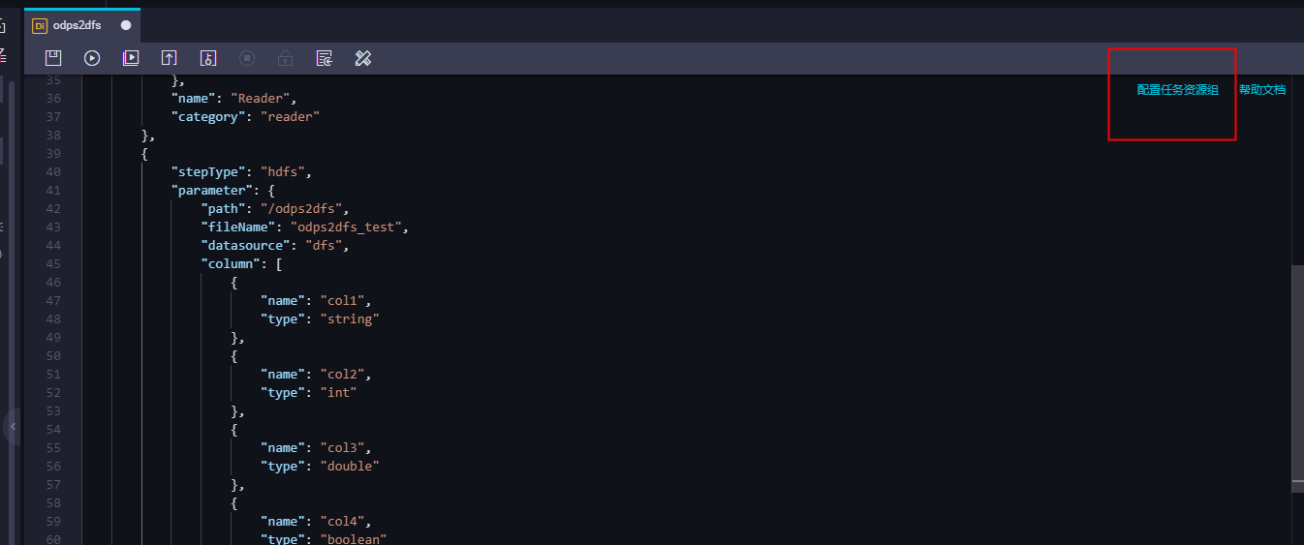Click line number 45 in gutter
This screenshot has width=1304, height=545.
53,264
